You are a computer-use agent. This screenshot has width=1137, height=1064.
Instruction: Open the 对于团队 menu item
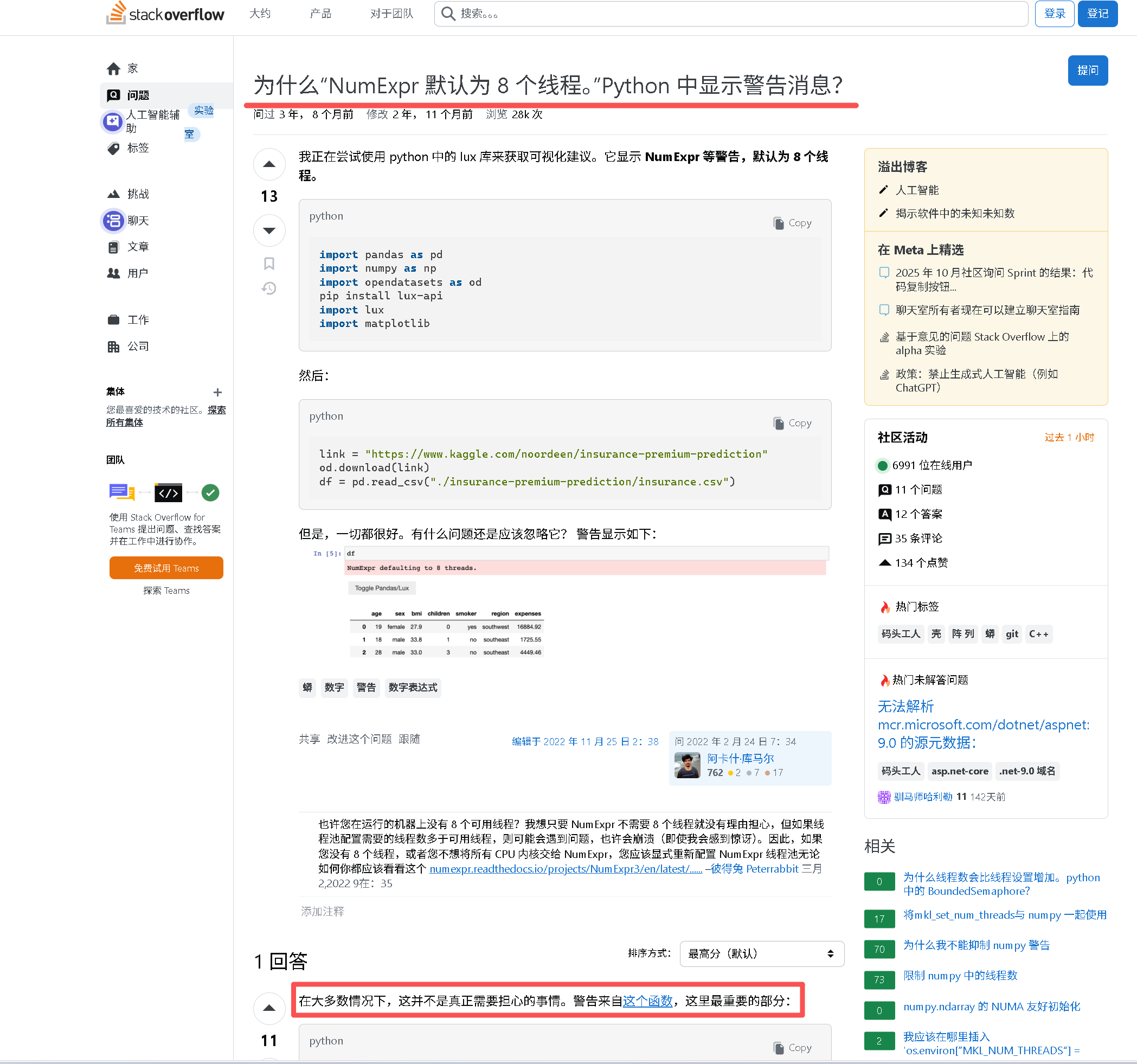click(391, 14)
